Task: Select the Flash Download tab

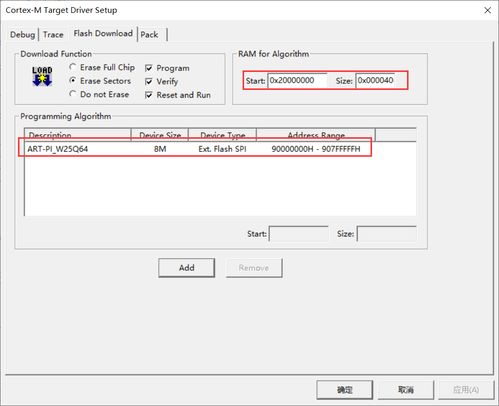Action: pos(103,33)
